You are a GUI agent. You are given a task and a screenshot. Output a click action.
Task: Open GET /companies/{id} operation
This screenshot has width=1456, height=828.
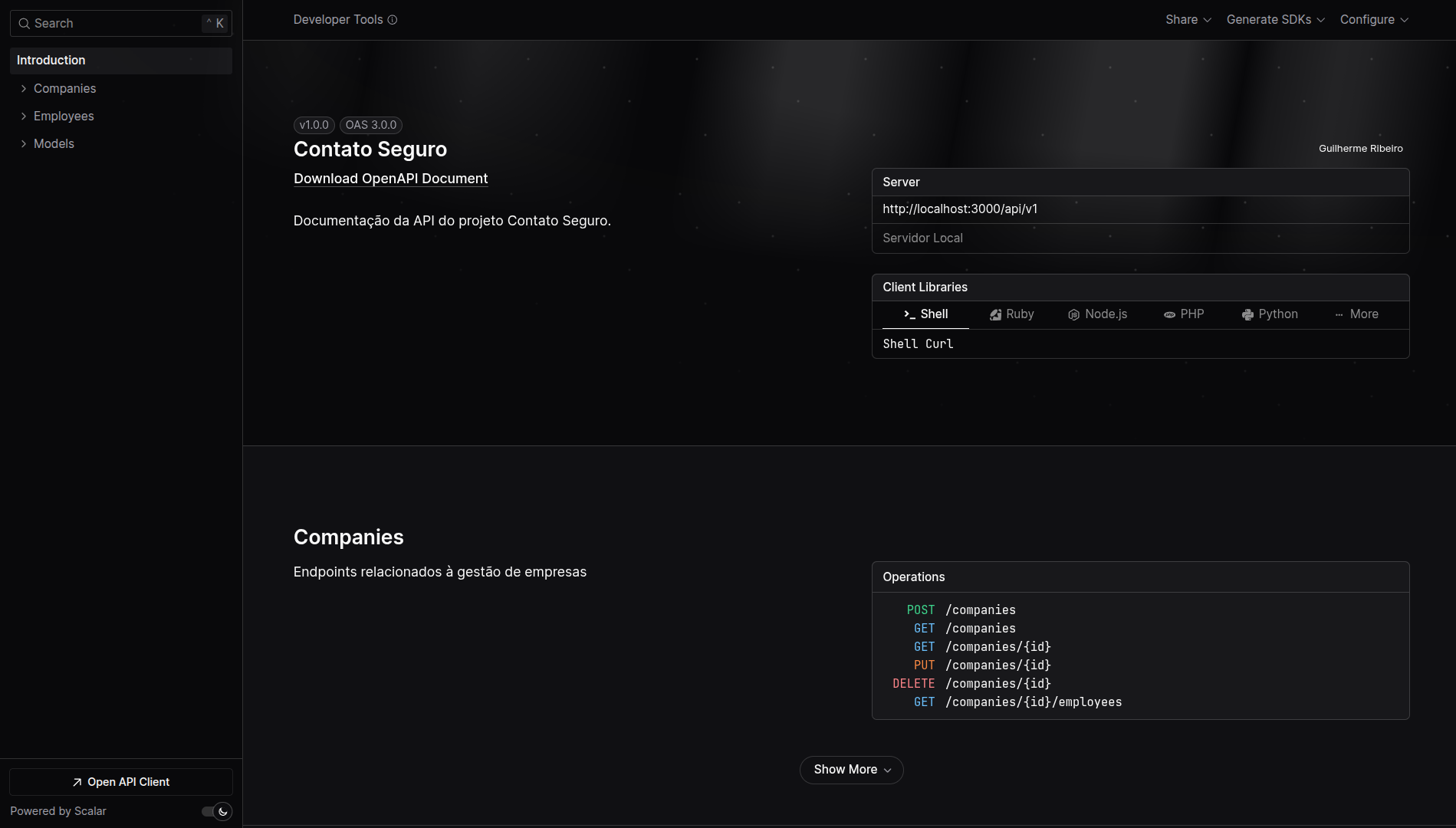(982, 647)
